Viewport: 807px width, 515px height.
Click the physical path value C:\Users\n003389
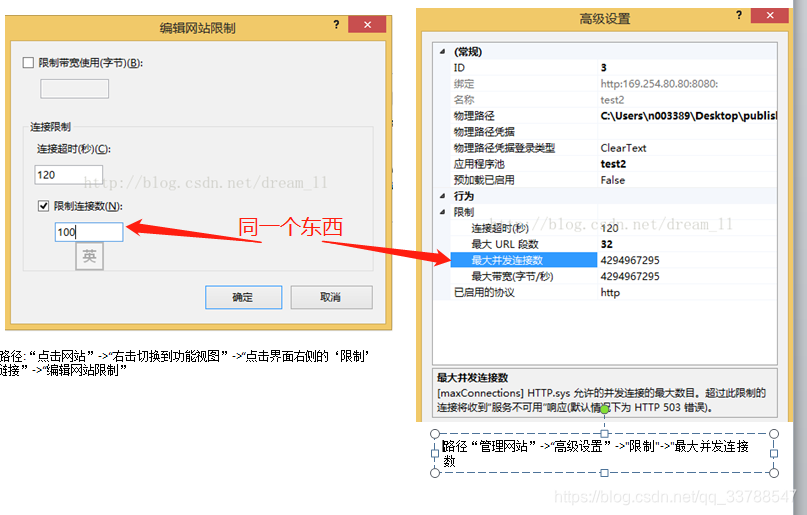[x=688, y=116]
